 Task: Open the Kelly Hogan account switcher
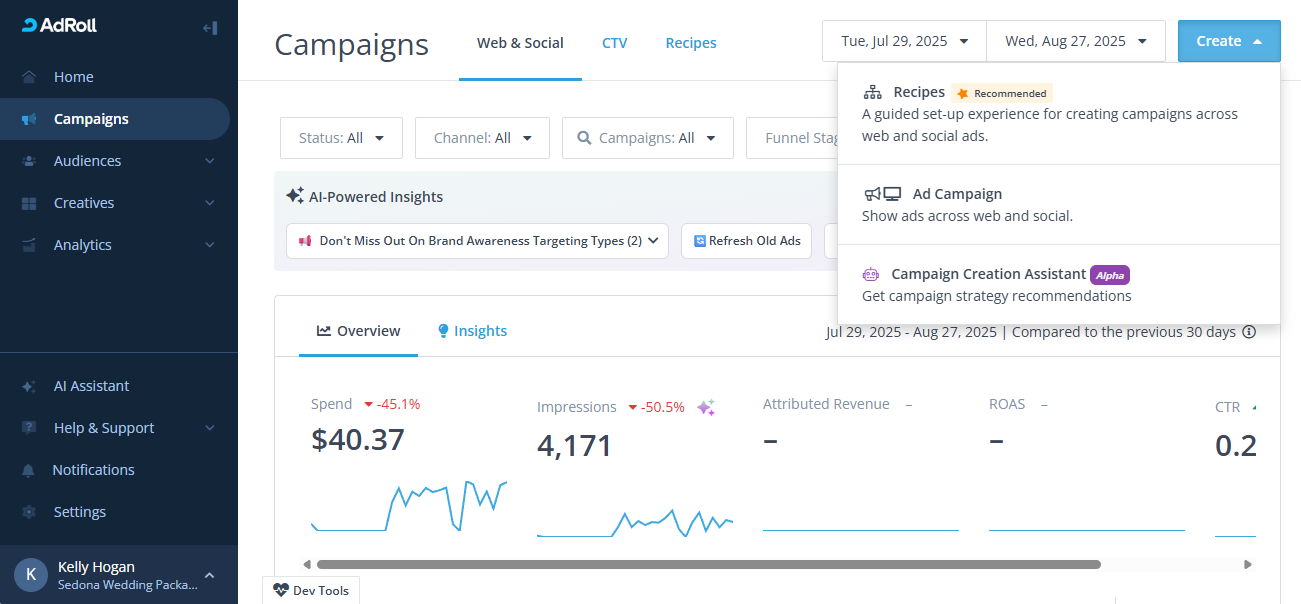[x=119, y=575]
